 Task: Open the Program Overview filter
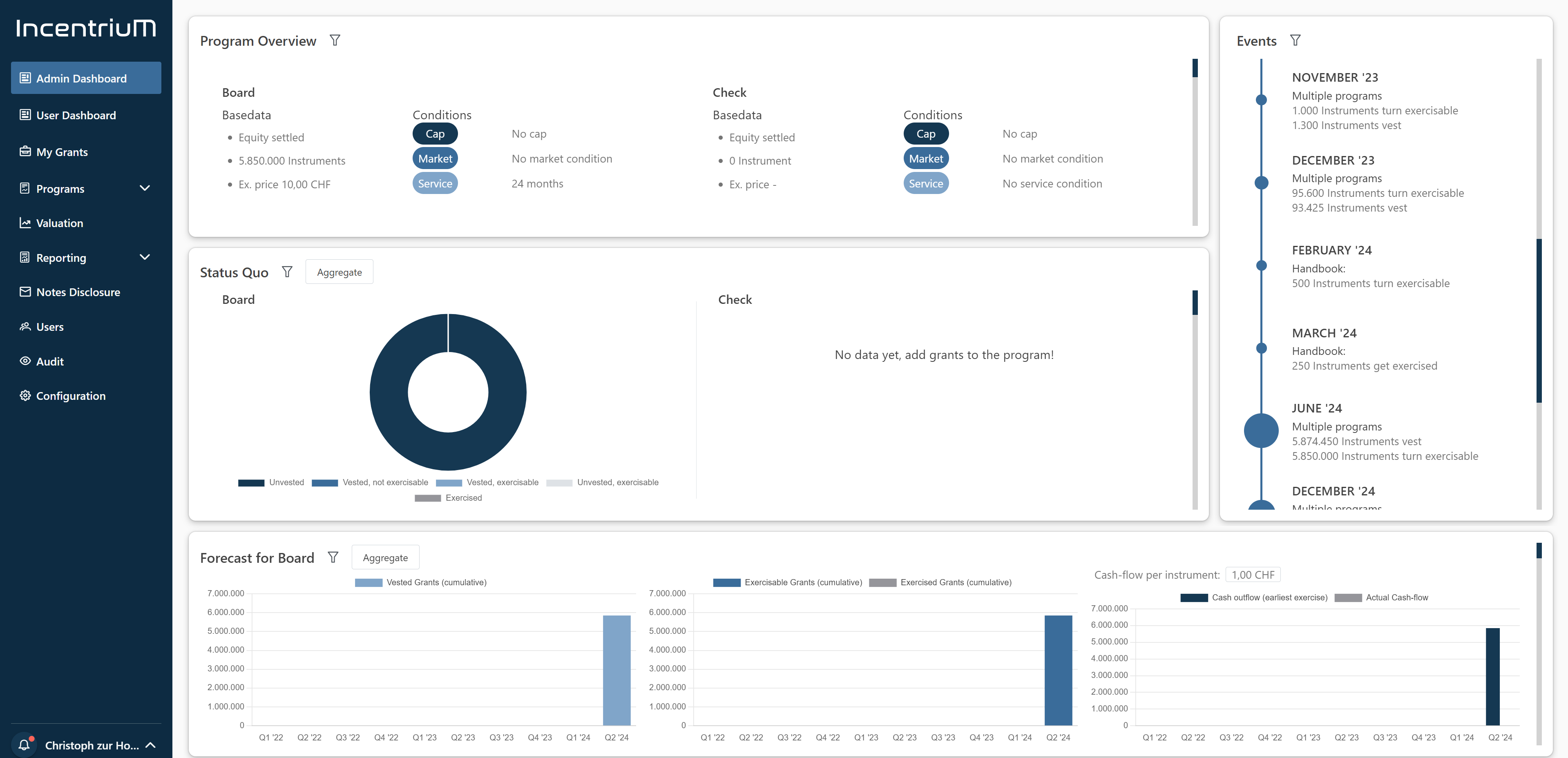[x=335, y=40]
